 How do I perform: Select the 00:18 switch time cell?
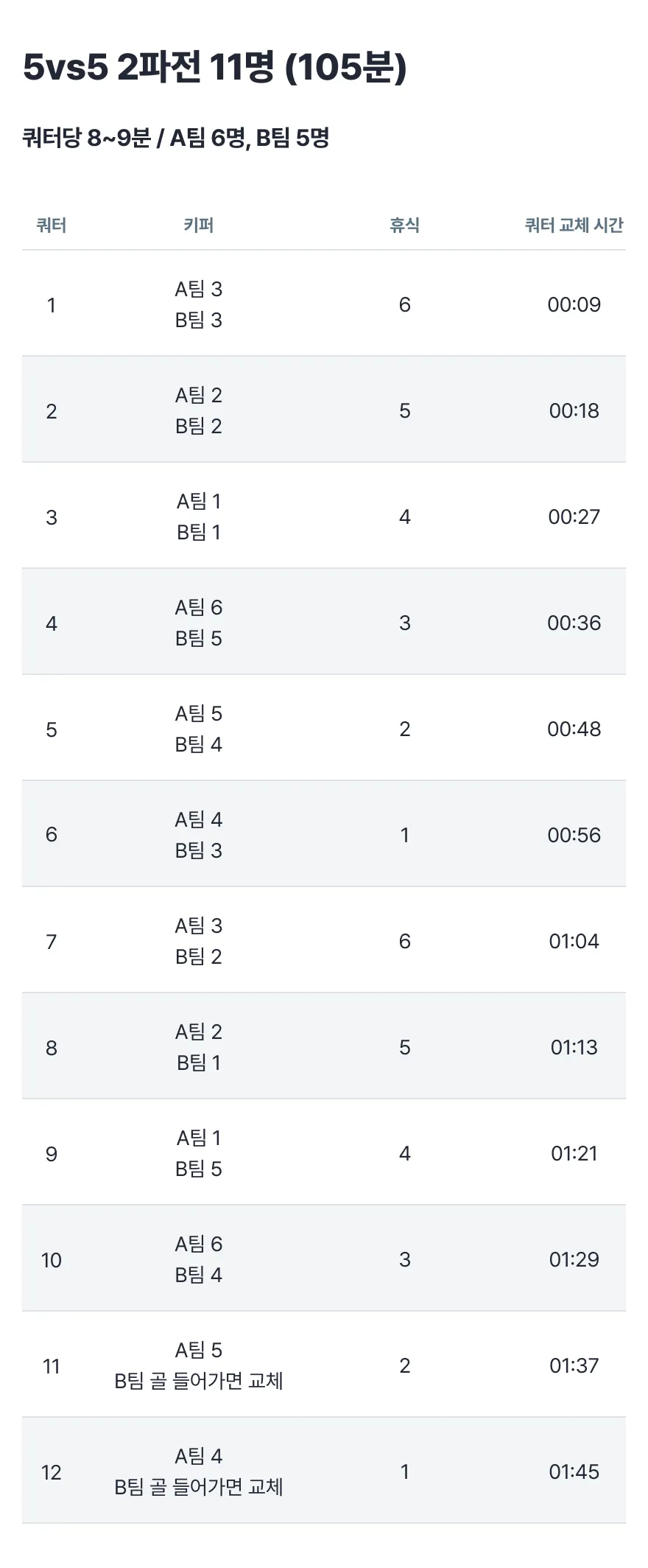pos(574,410)
